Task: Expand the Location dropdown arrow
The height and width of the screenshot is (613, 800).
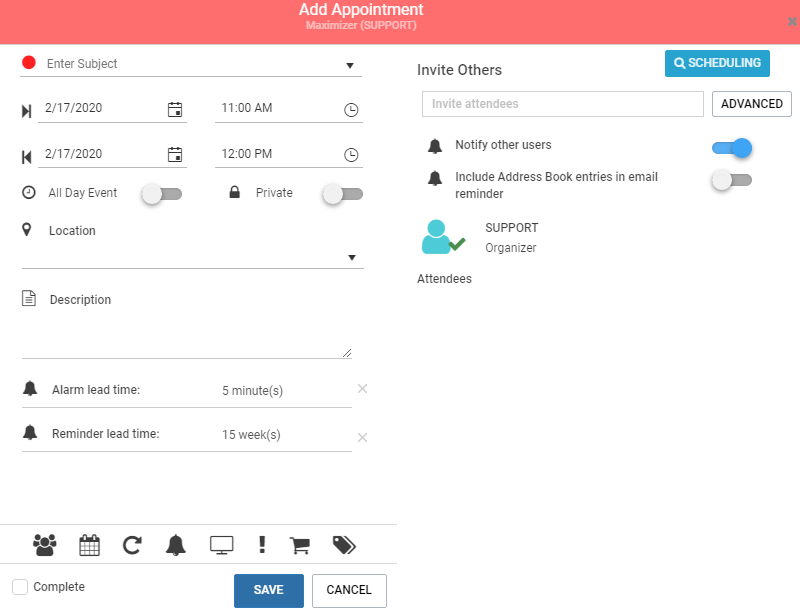Action: [352, 258]
